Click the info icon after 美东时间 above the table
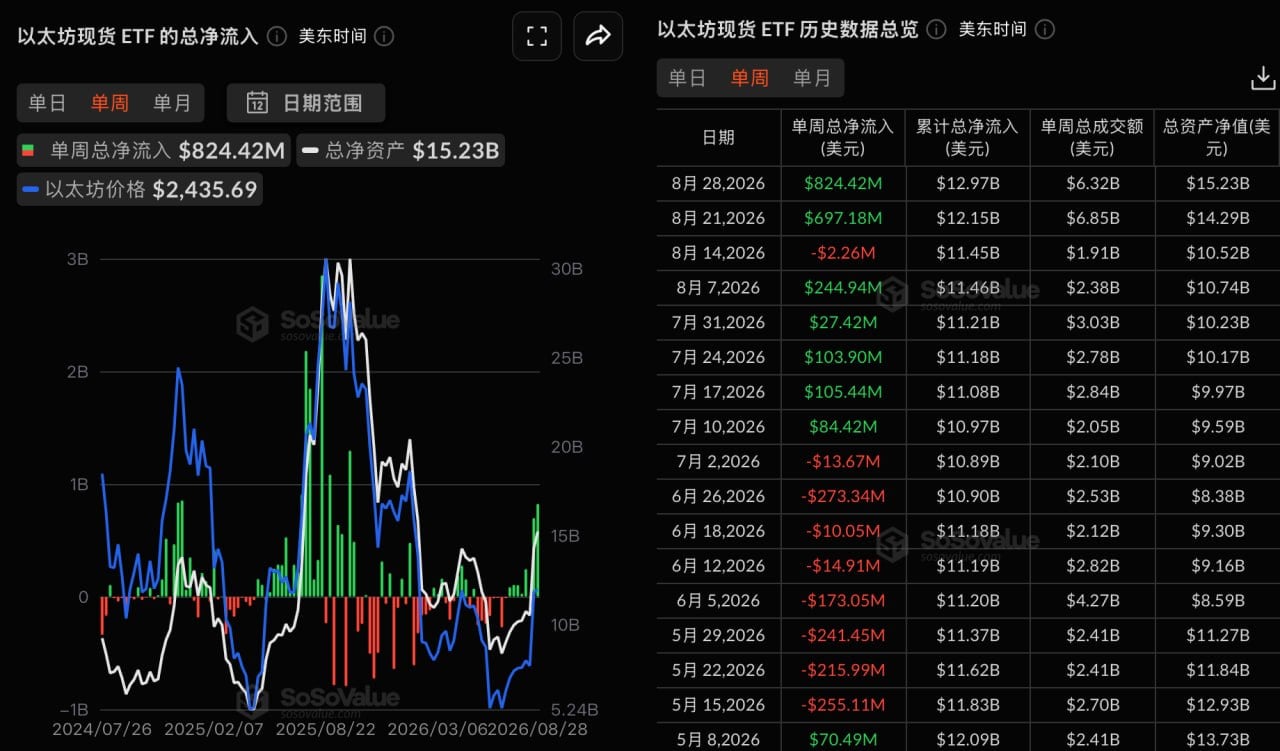This screenshot has height=751, width=1280. click(1043, 30)
